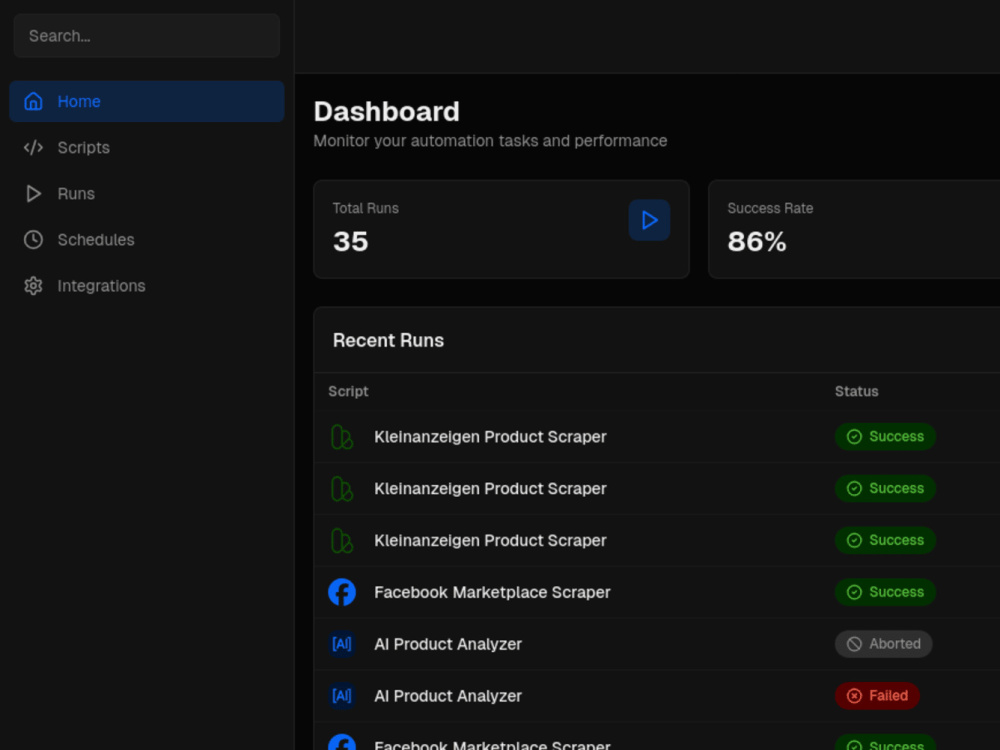Click the Success Rate label

(770, 209)
